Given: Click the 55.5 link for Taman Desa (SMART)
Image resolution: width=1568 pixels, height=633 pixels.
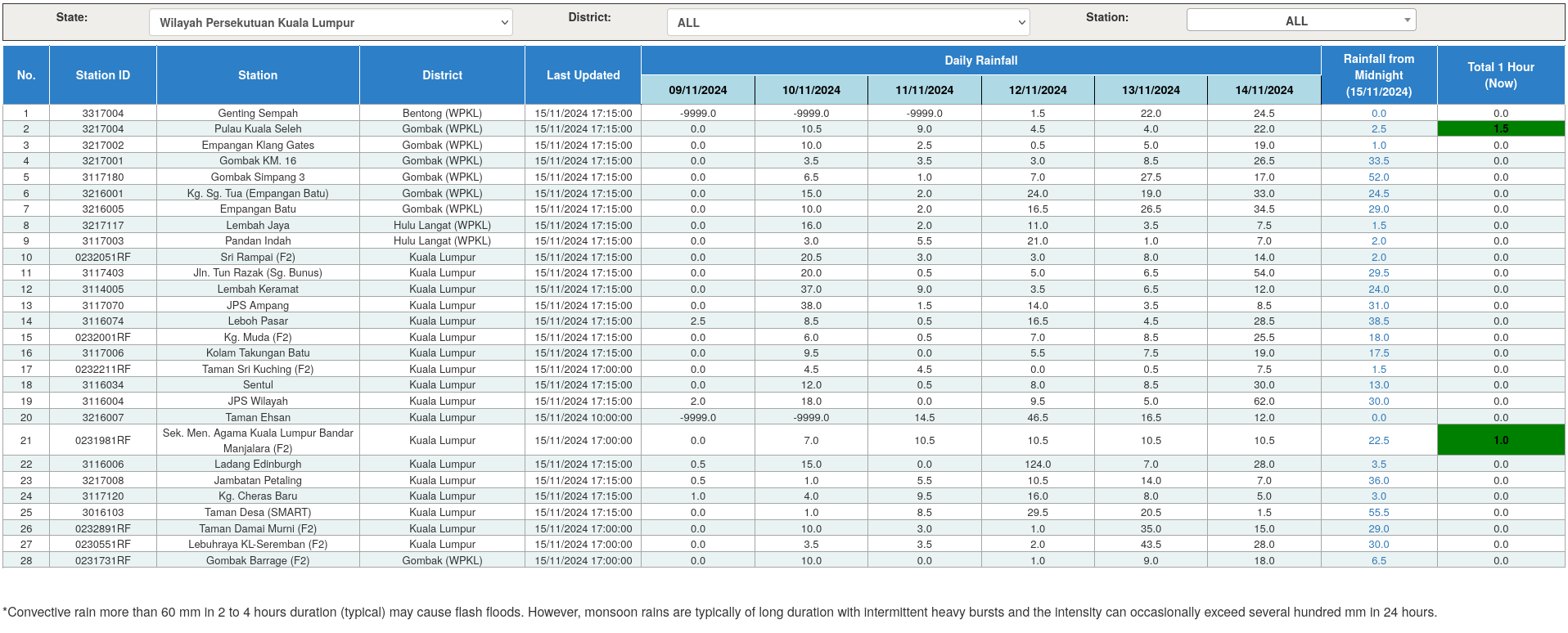Looking at the screenshot, I should [1379, 513].
